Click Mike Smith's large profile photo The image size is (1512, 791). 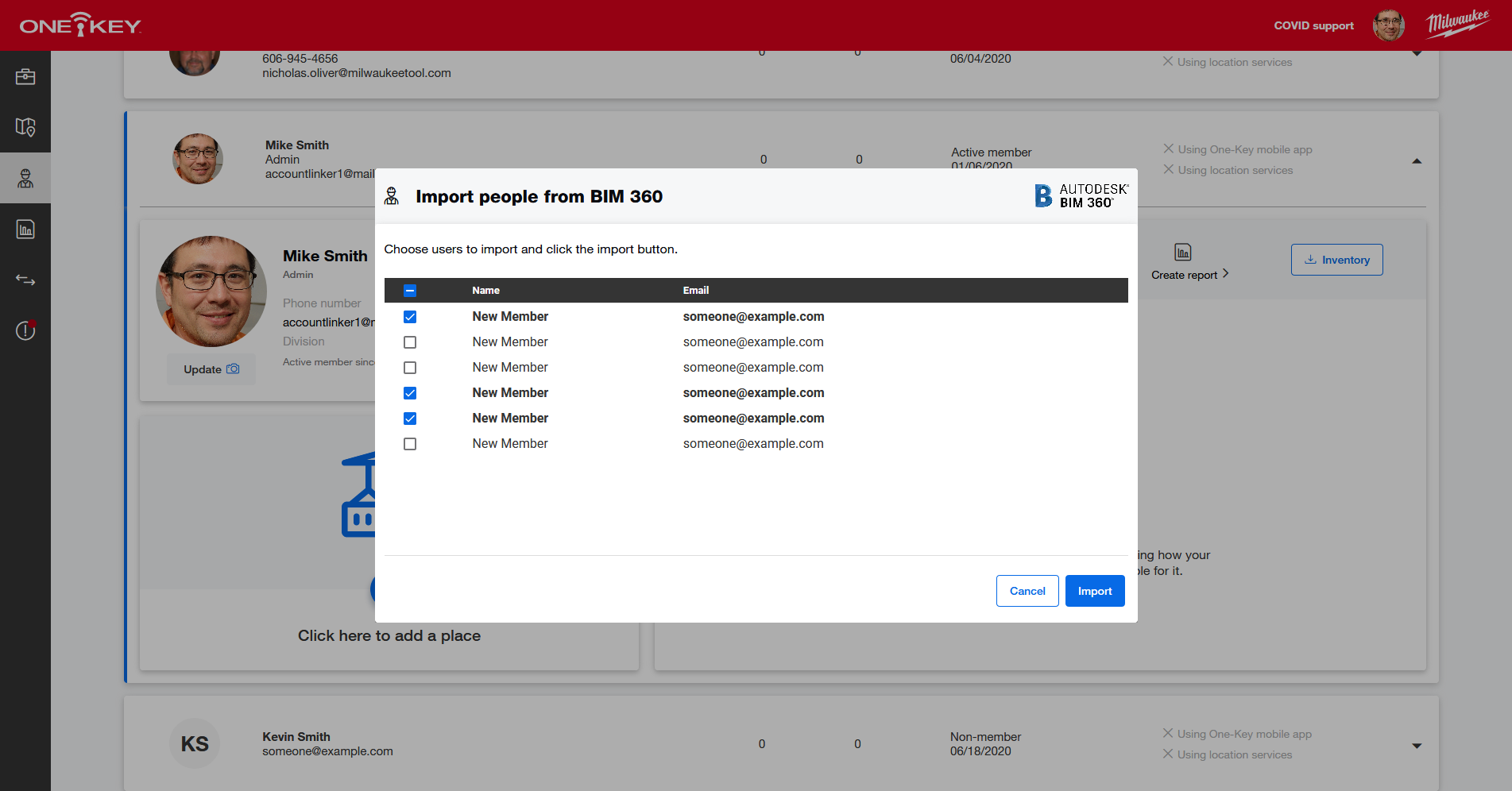pyautogui.click(x=211, y=291)
